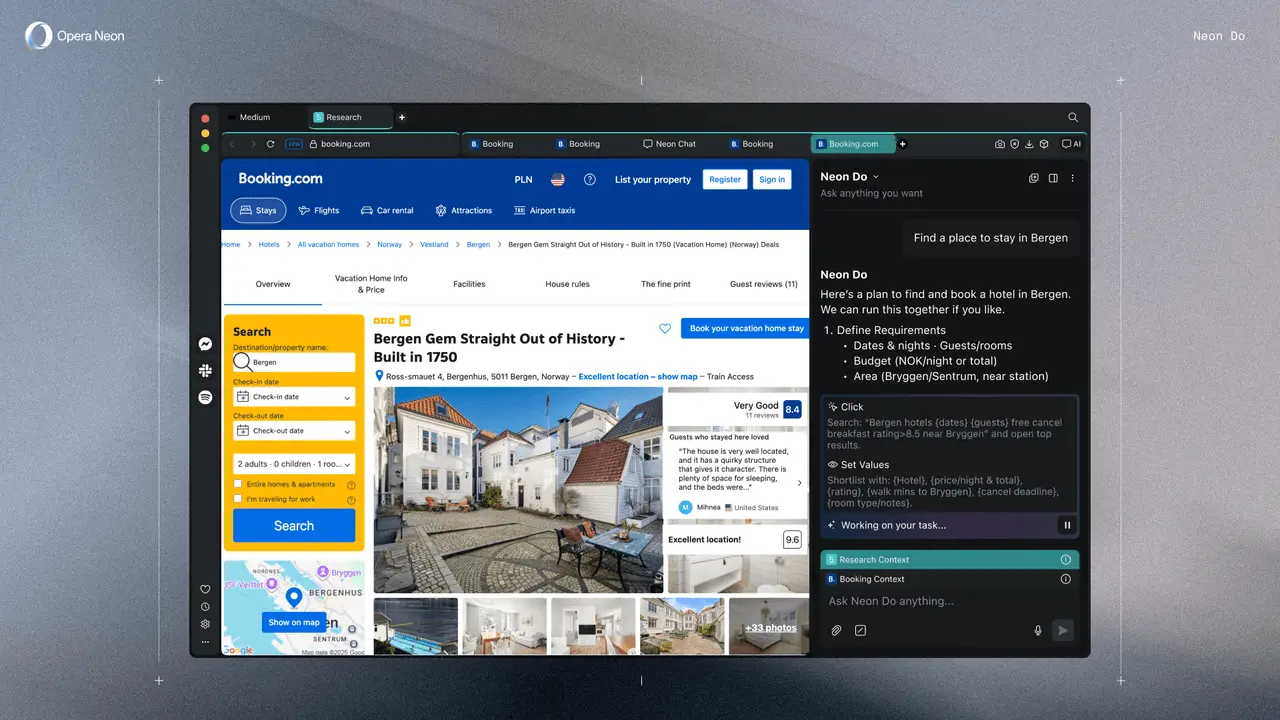
Task: Enable I'm traveling for work
Action: coord(239,498)
